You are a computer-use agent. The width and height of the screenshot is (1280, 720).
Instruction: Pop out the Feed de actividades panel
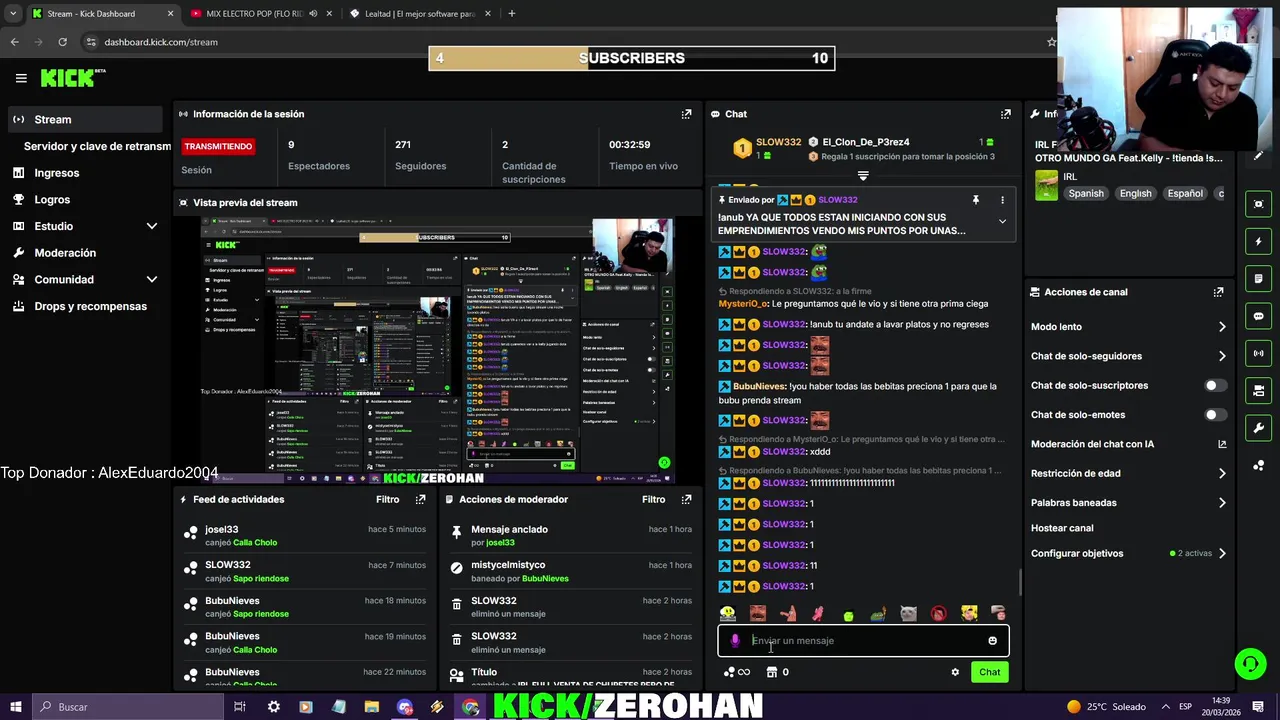(420, 499)
